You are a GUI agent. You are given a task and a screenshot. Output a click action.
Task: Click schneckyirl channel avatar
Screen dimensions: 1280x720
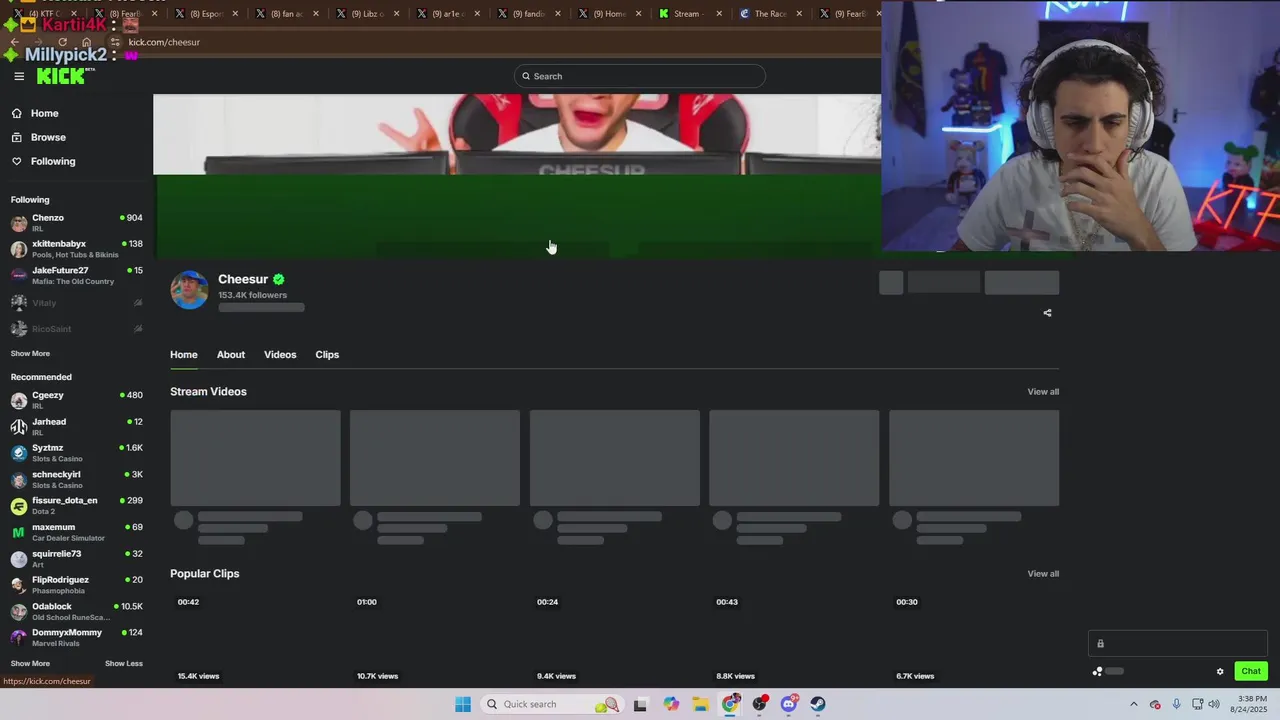[19, 479]
